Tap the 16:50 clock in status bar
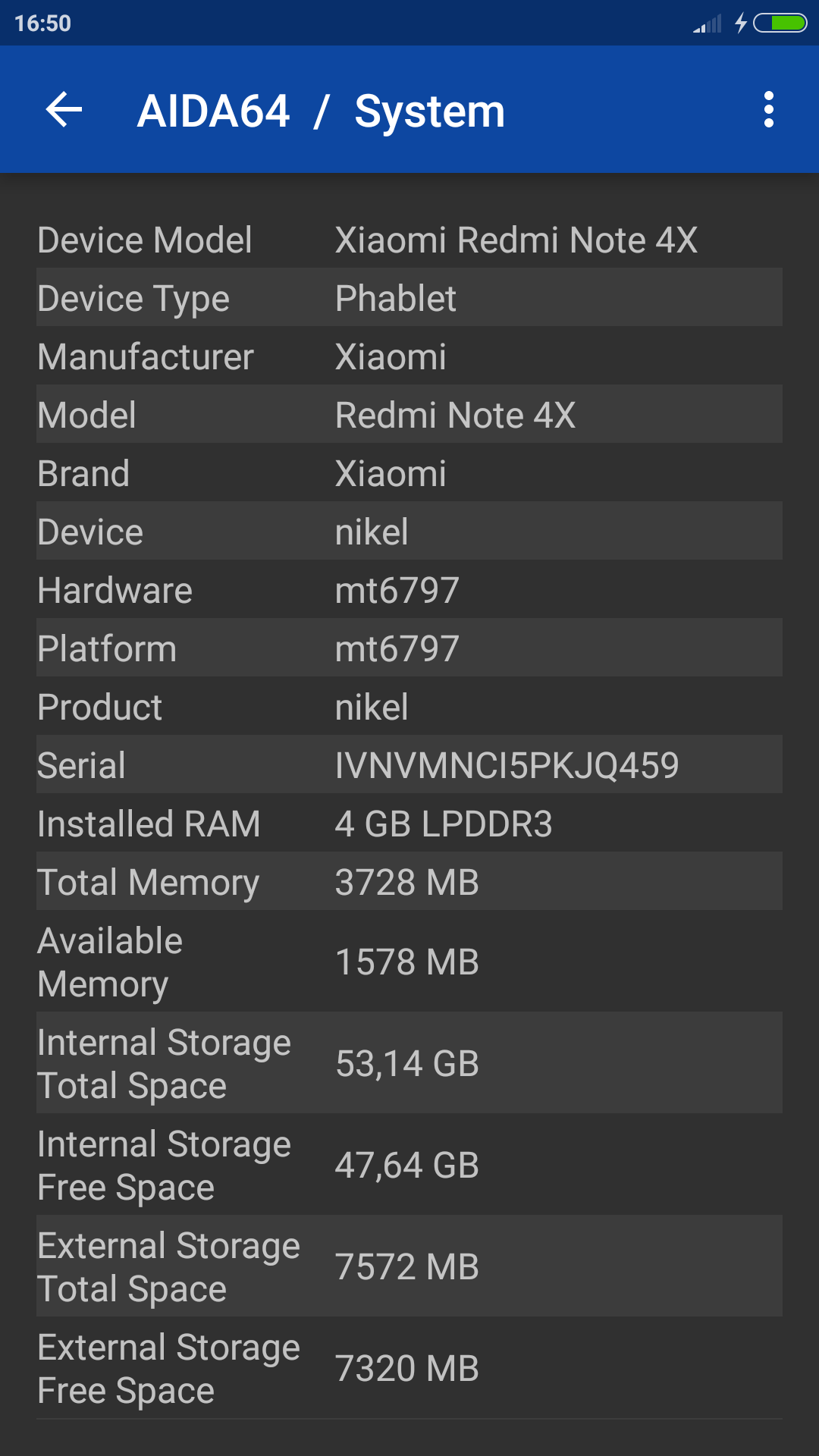 click(42, 24)
